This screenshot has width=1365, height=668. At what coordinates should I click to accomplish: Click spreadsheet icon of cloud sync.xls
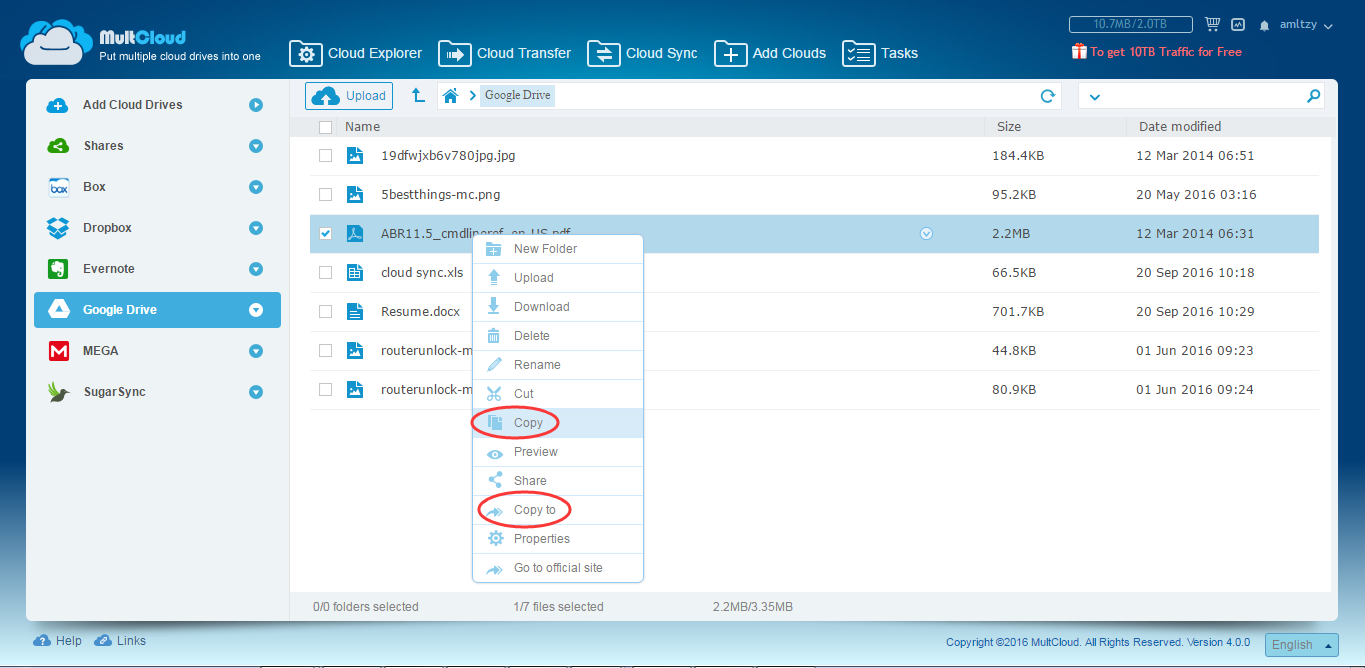coord(354,273)
